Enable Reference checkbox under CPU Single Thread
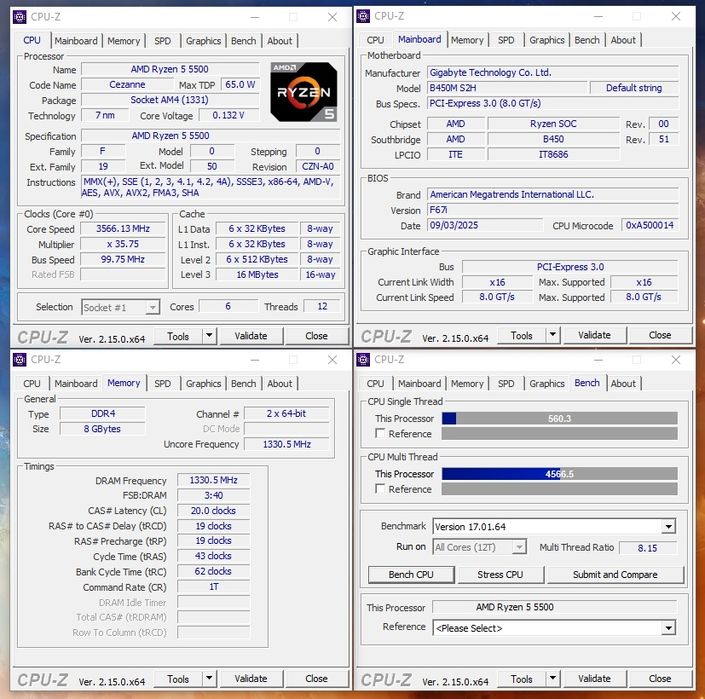The height and width of the screenshot is (699, 705). (x=380, y=433)
